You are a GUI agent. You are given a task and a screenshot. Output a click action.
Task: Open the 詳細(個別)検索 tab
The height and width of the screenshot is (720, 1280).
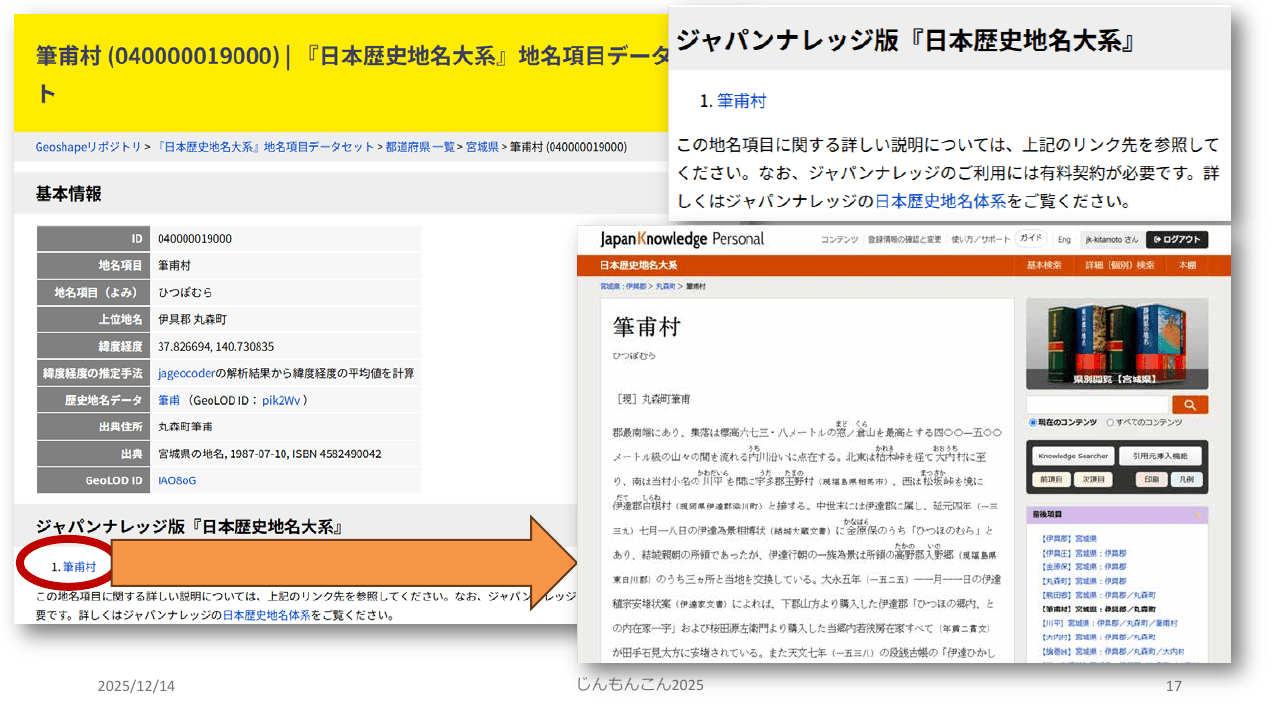(1120, 265)
